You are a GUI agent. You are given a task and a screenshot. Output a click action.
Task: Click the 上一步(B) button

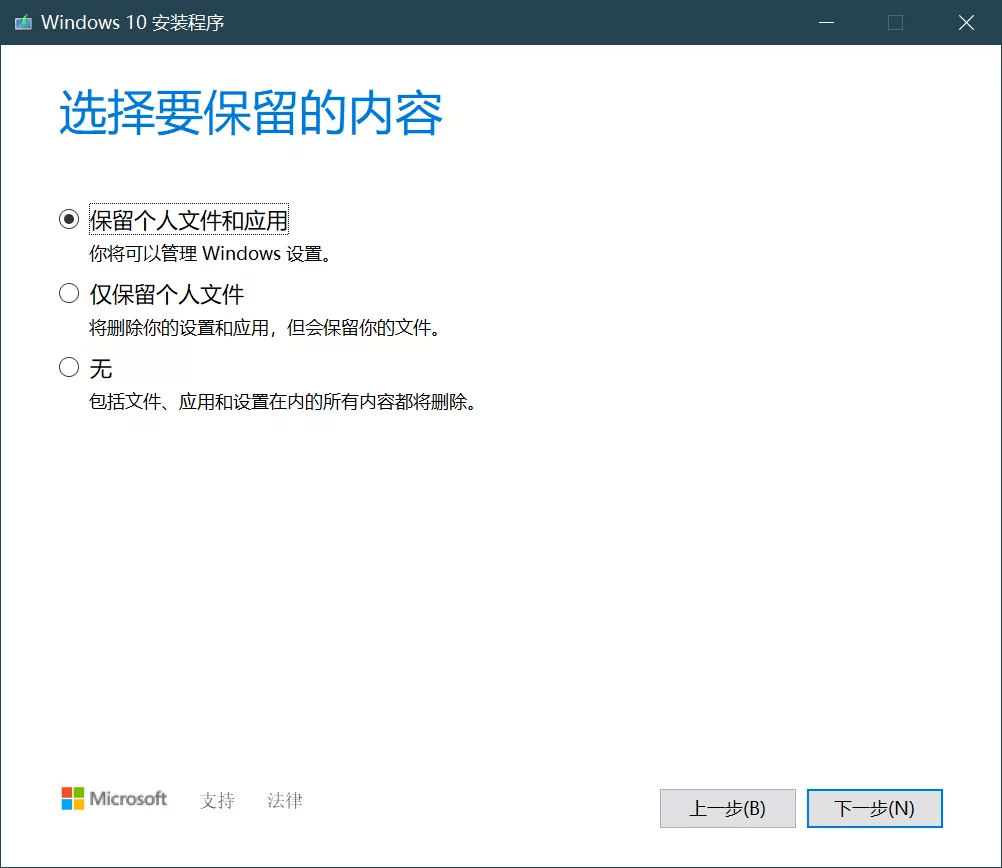pos(727,808)
